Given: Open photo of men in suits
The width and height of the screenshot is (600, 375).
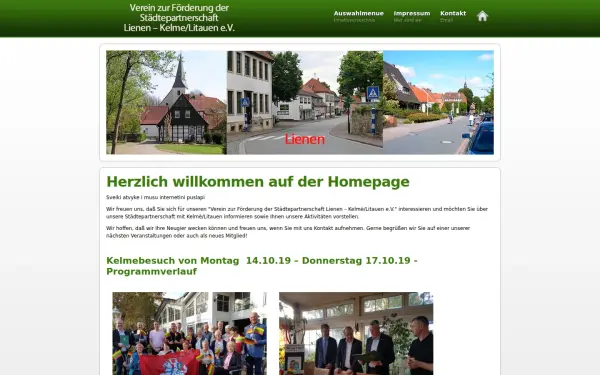Looking at the screenshot, I should coord(356,334).
